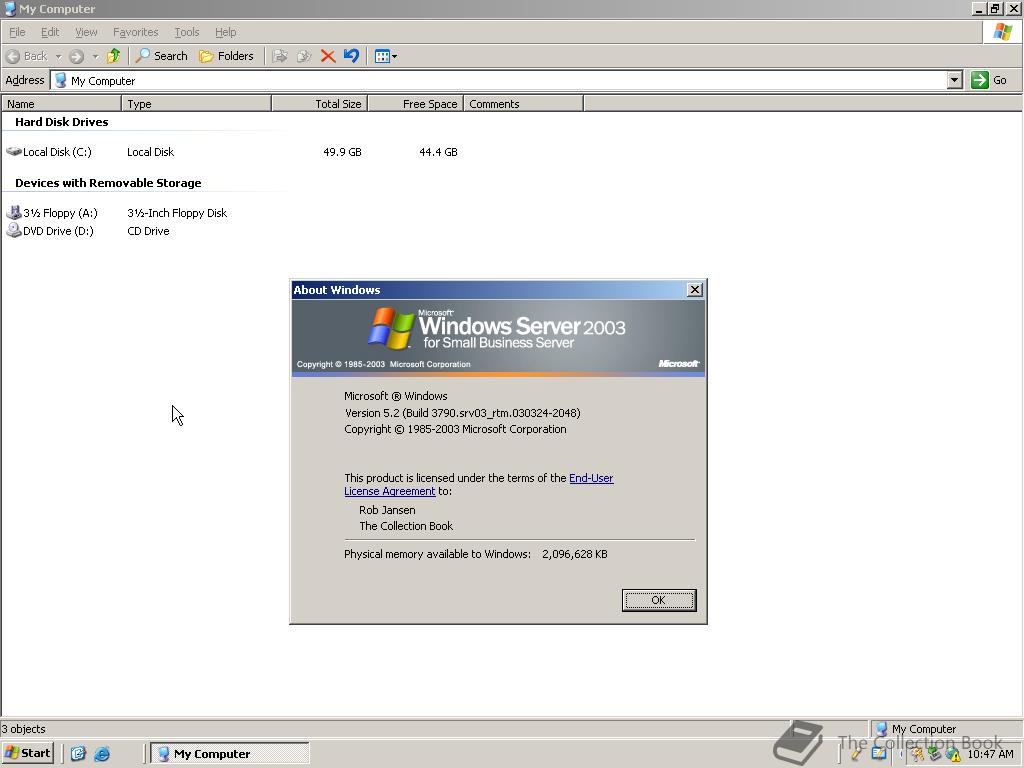Click the 'Local Disk (C:)' name text
Image resolution: width=1024 pixels, height=768 pixels.
(x=57, y=152)
